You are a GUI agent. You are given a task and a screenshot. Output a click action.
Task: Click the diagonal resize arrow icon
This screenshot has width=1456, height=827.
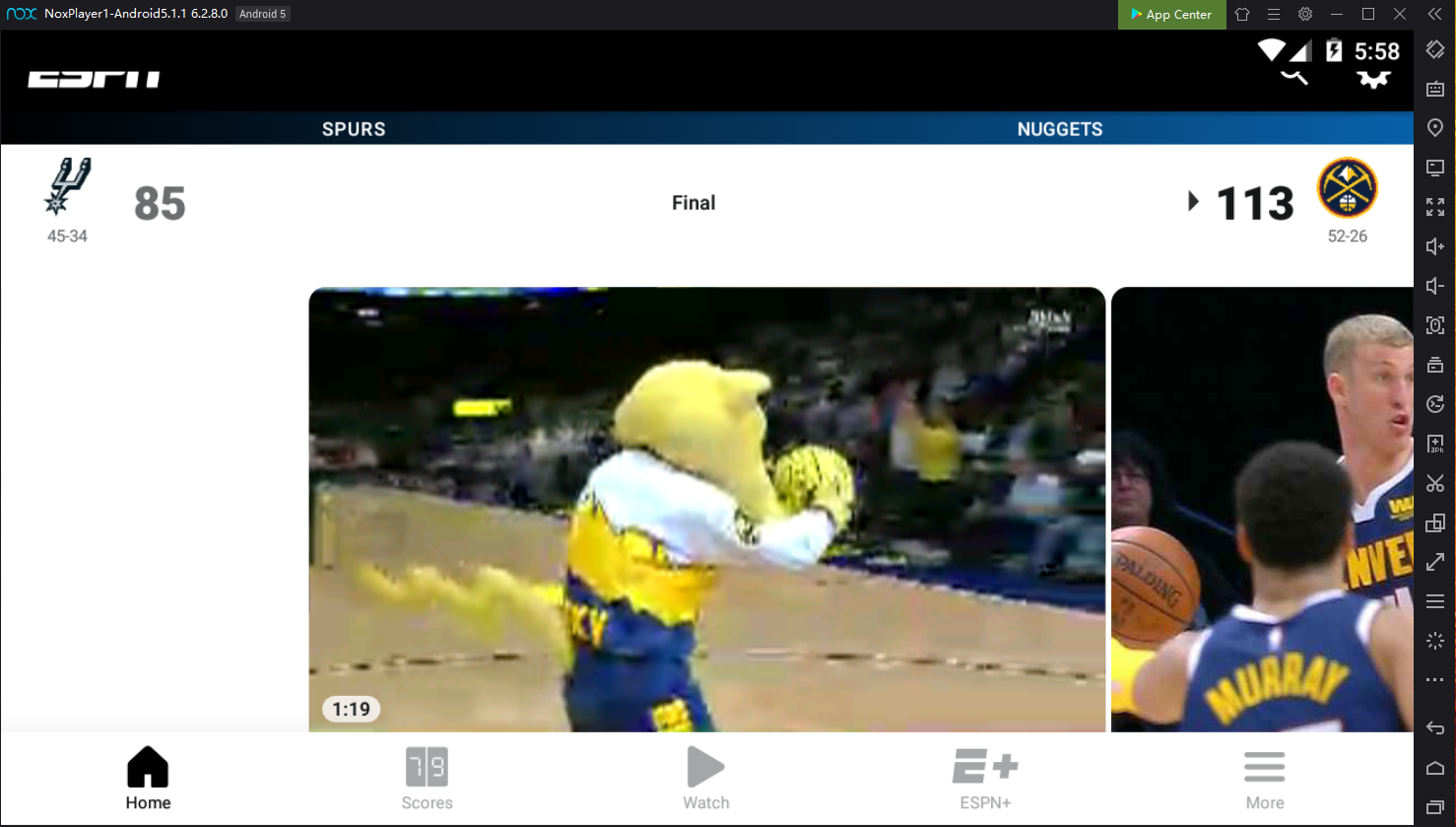tap(1435, 562)
